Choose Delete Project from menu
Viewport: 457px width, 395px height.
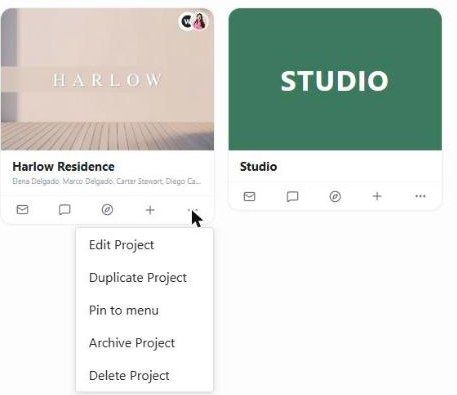(144, 376)
